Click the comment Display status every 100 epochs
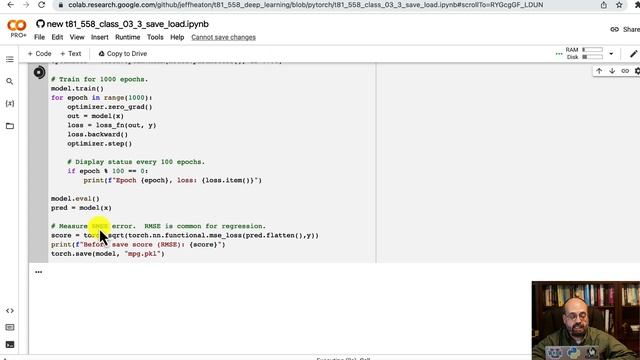640x360 pixels. pos(136,162)
